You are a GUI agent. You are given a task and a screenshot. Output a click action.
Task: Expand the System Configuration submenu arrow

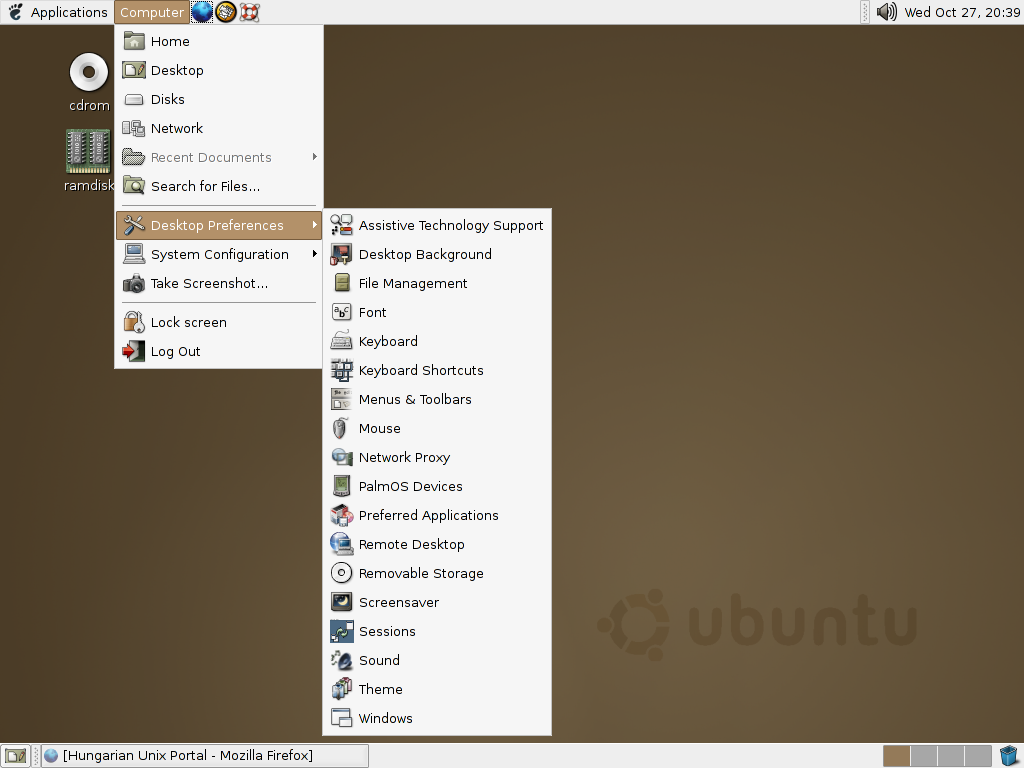(x=315, y=254)
